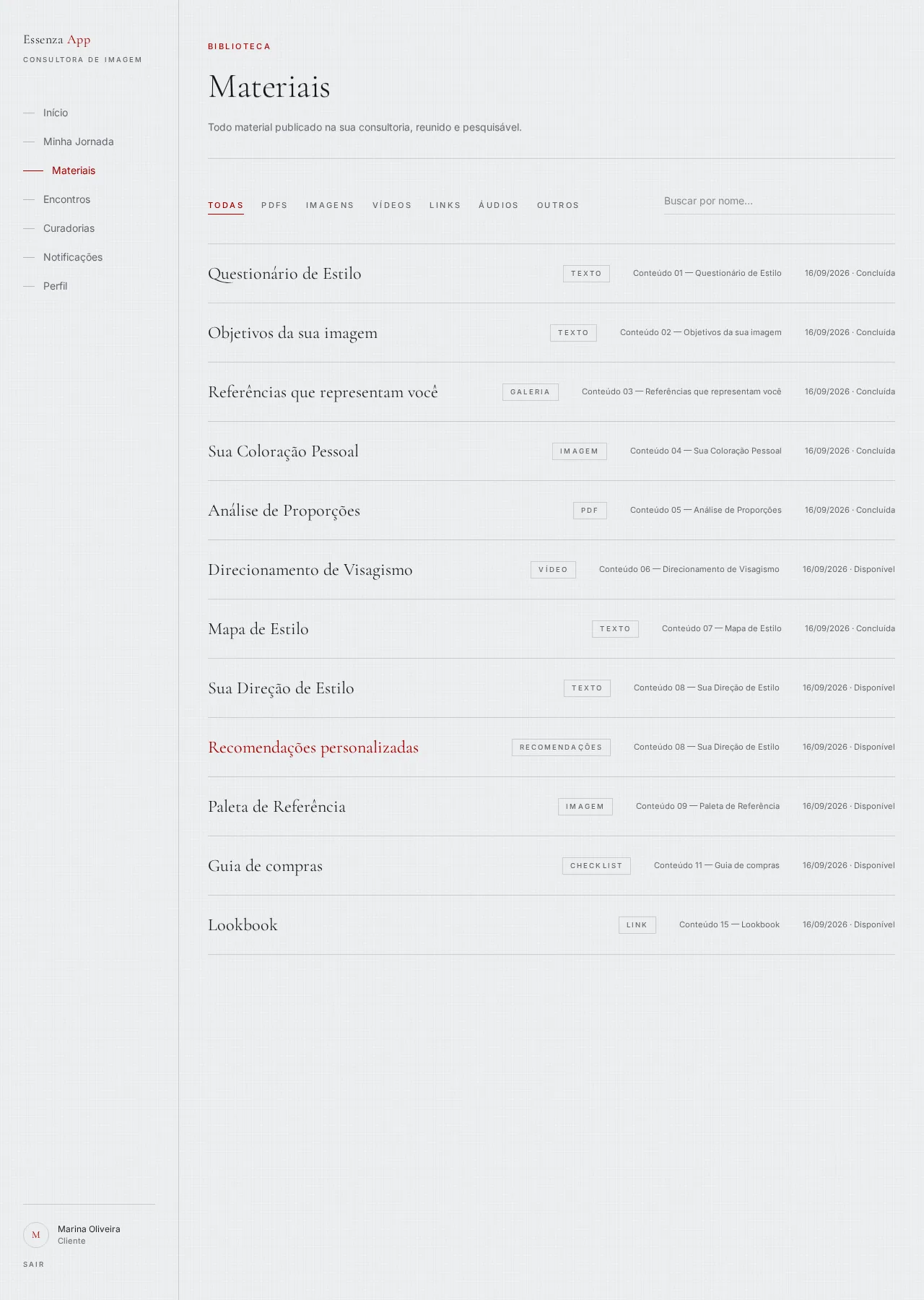
Task: Open Sua Direção de Estilo title
Action: pyautogui.click(x=281, y=688)
